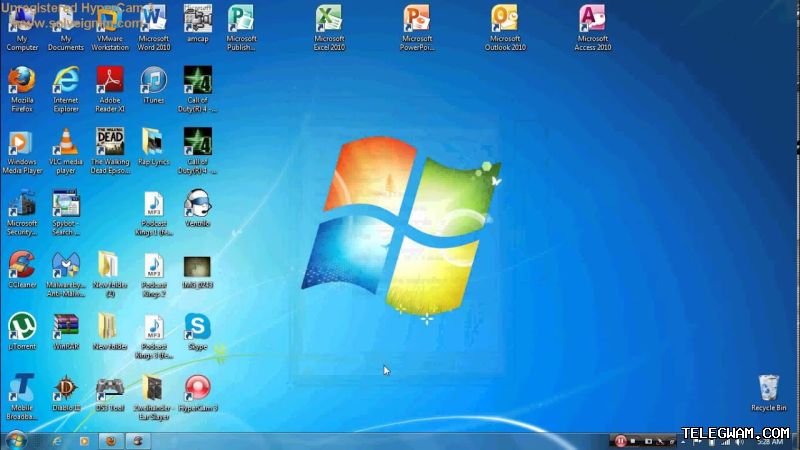
Task: Select the Recycle Bin icon
Action: click(768, 393)
